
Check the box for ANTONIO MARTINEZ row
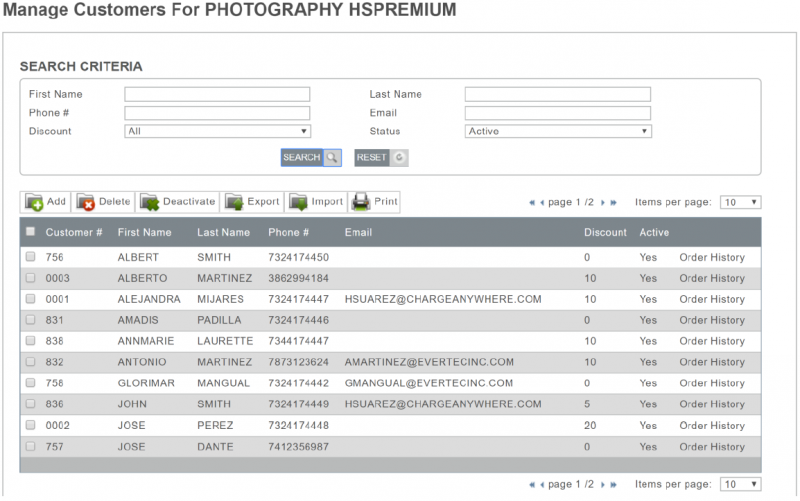click(31, 362)
